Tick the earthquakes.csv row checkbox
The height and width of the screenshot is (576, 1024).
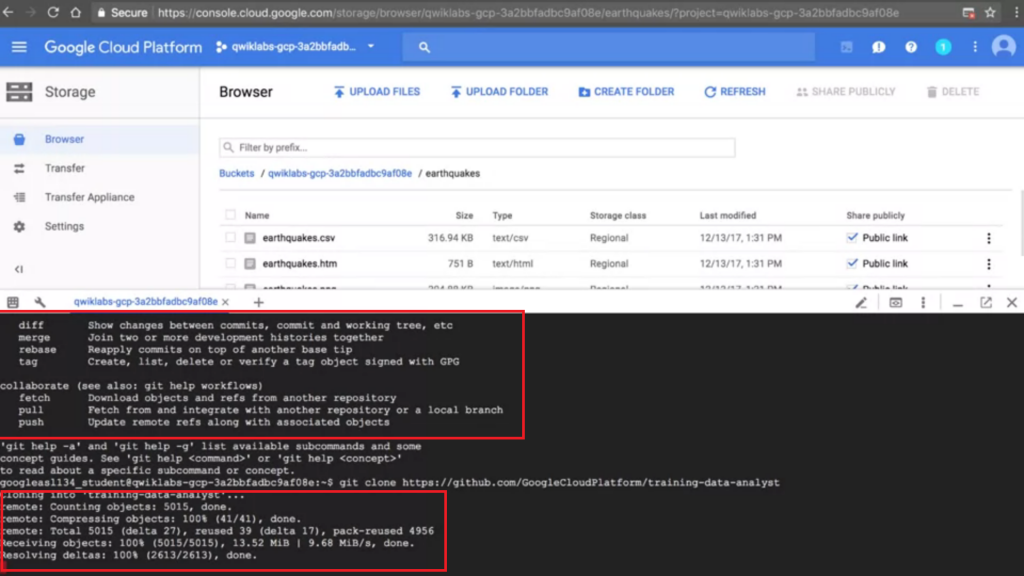tap(230, 238)
